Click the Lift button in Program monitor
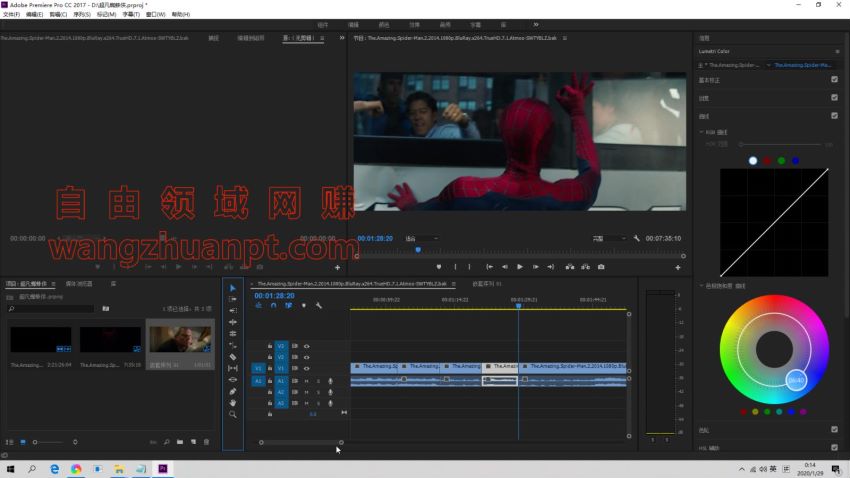 point(570,267)
